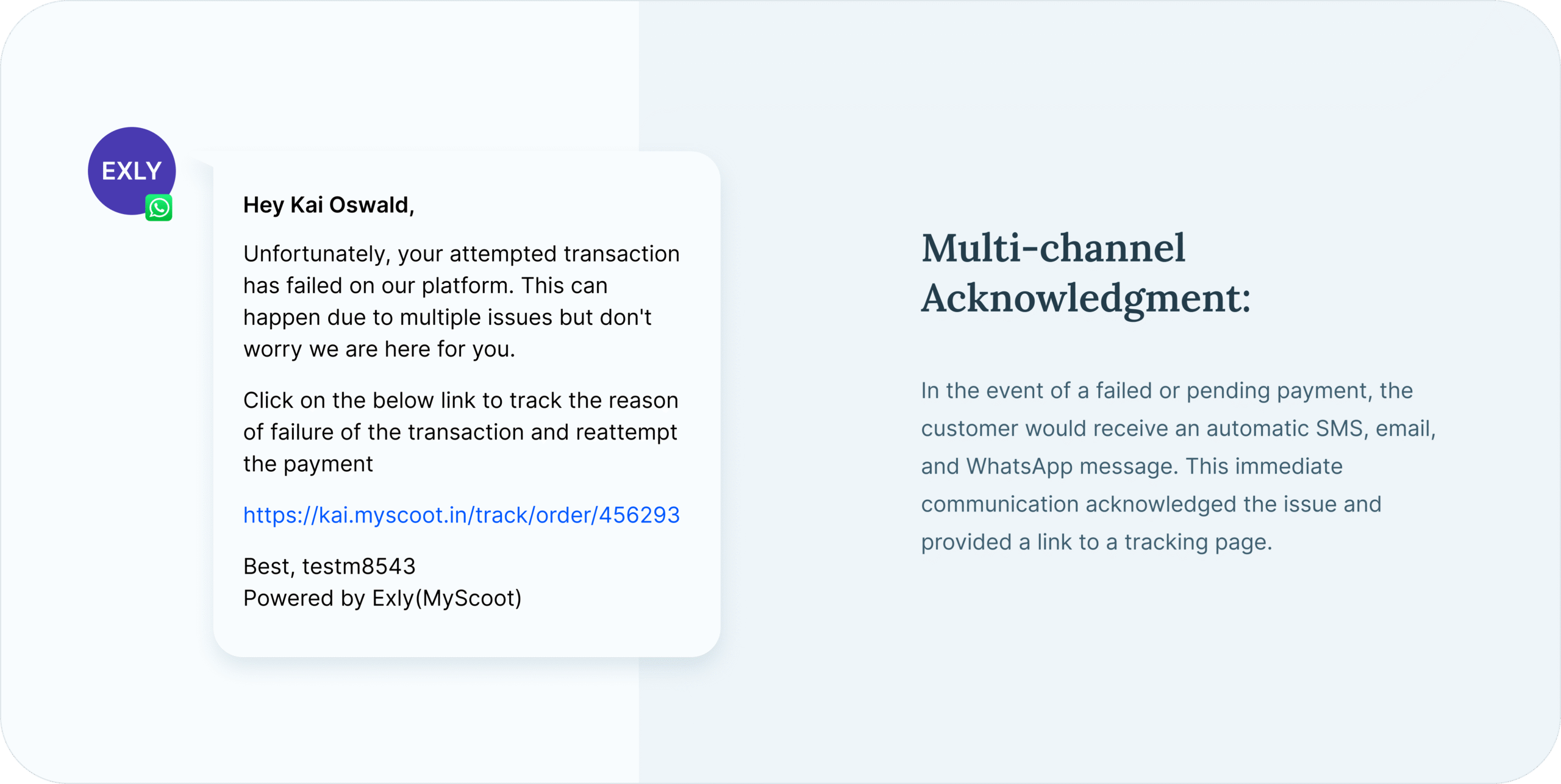Click the "Powered by Exly(MyScoot)" footer text
The width and height of the screenshot is (1561, 784).
(382, 598)
